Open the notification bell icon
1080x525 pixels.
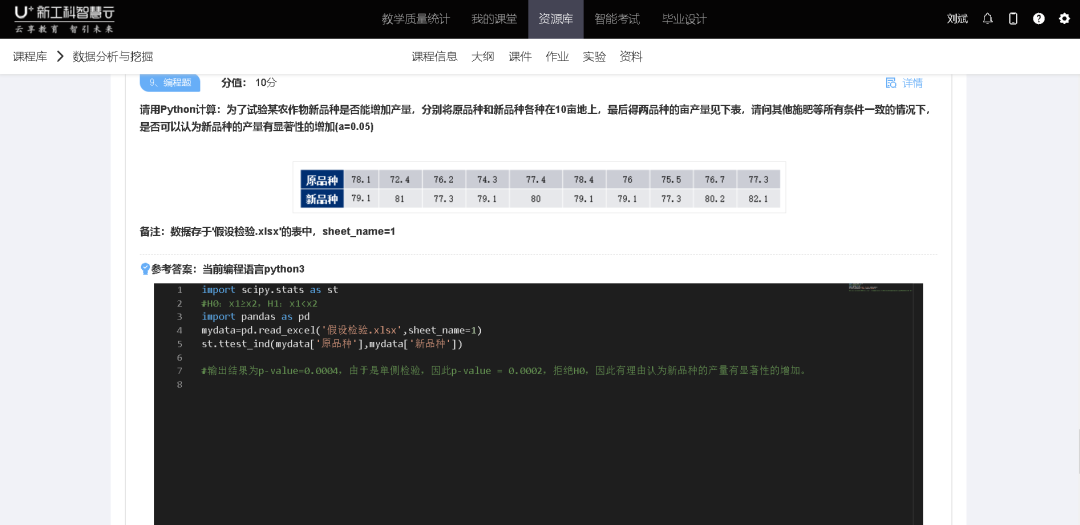(x=988, y=19)
